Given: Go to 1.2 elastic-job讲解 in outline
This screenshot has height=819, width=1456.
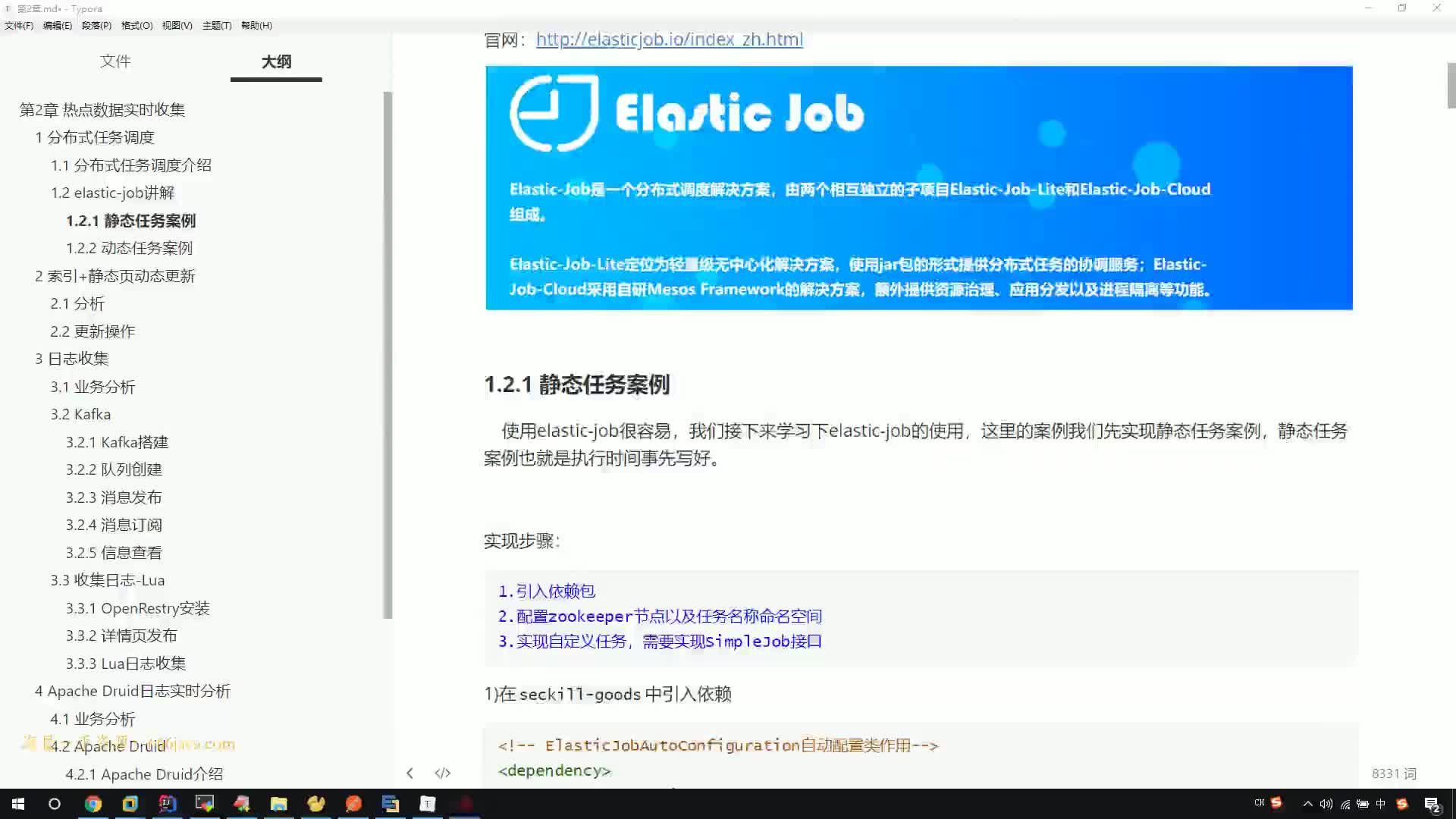Looking at the screenshot, I should pos(112,193).
